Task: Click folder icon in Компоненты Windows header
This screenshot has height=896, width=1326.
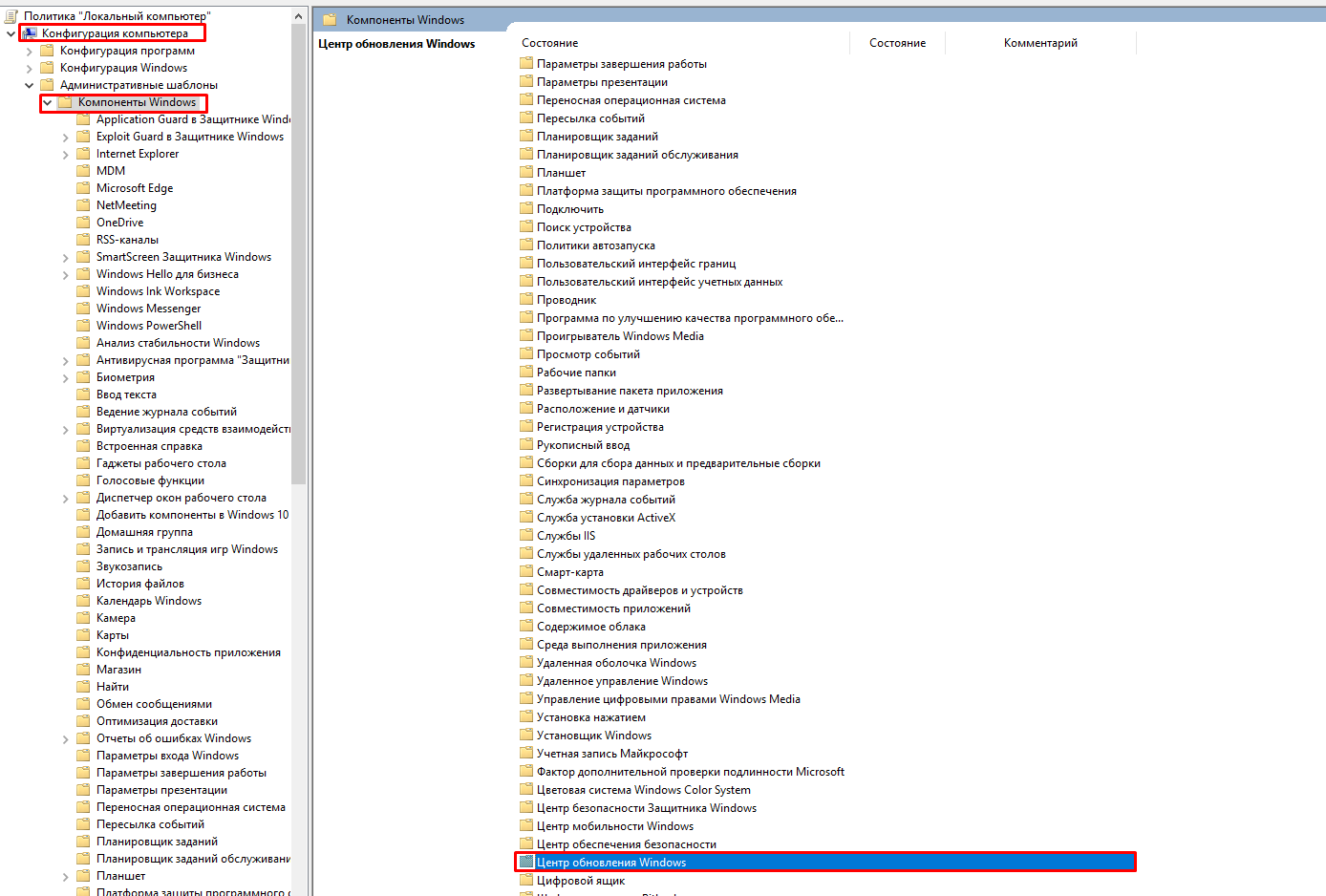Action: click(330, 19)
